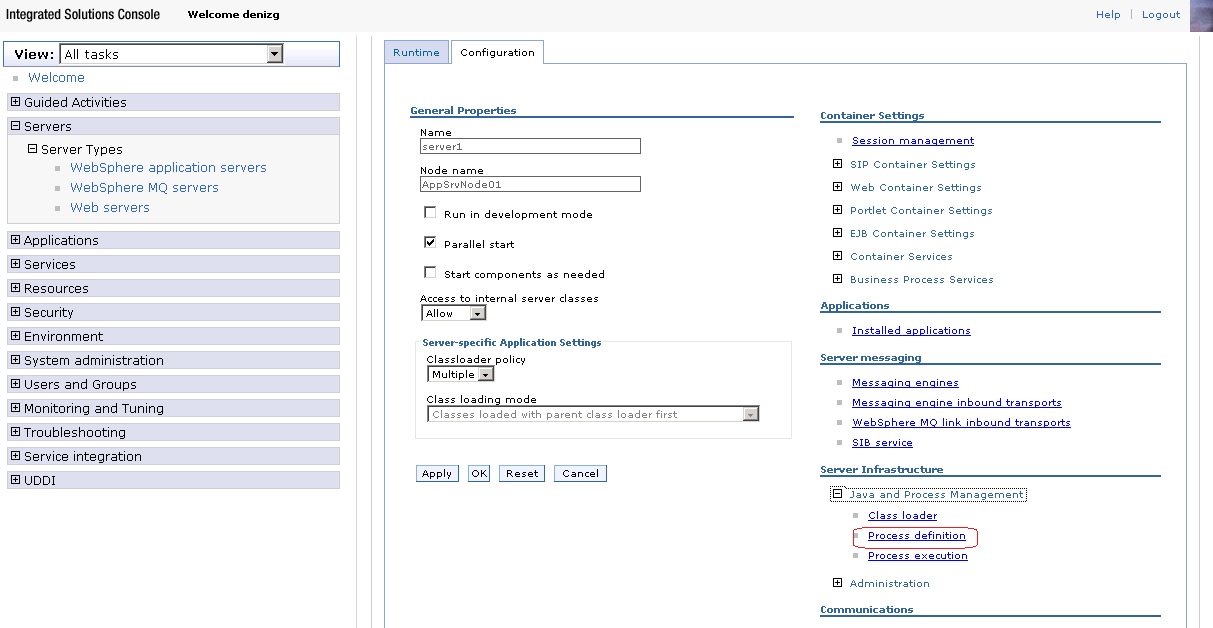This screenshot has width=1213, height=628.
Task: Toggle Start components as needed checkbox
Action: 430,273
